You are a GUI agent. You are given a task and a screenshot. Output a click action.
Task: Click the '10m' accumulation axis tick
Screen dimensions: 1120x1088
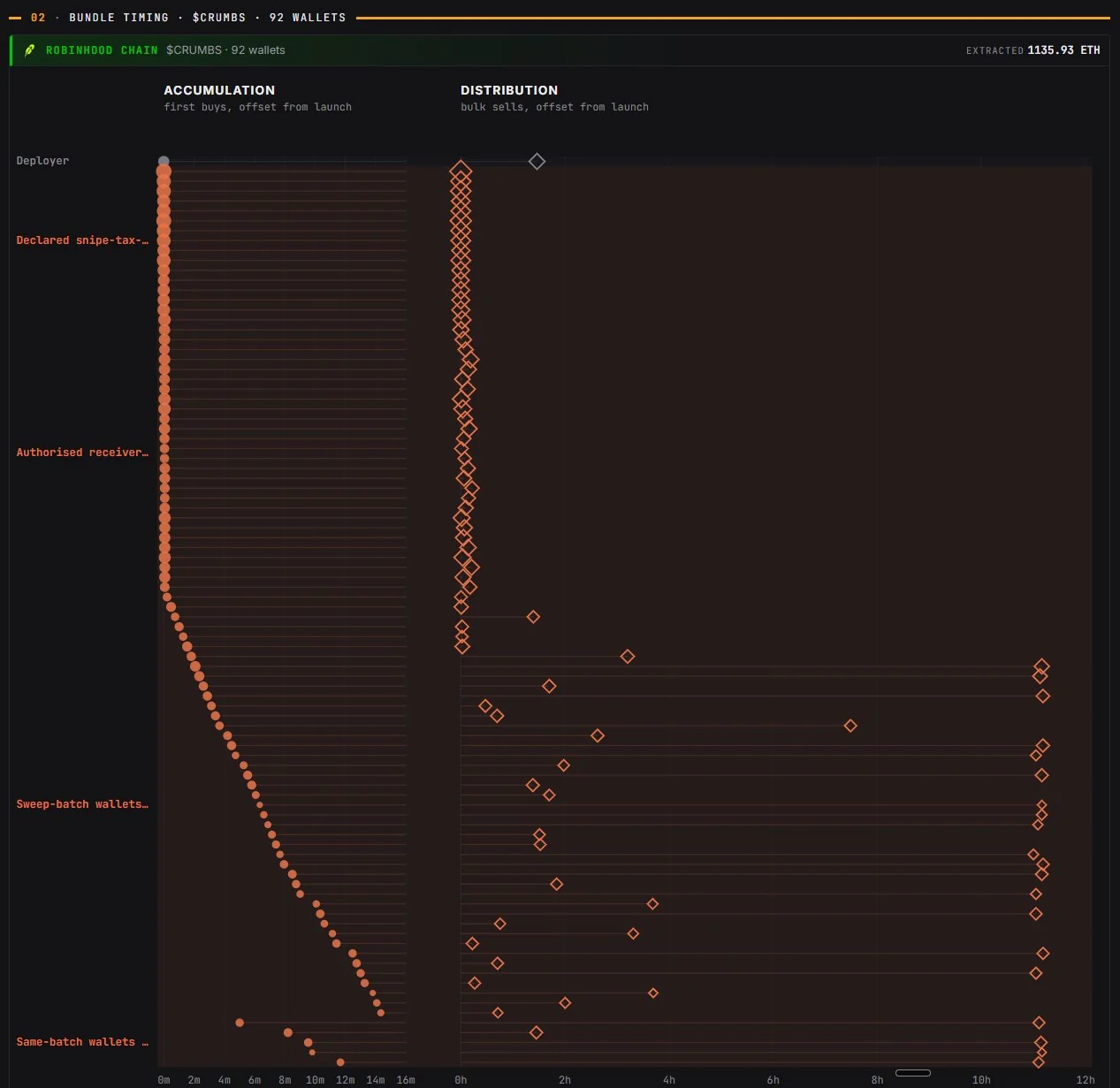coord(315,1080)
